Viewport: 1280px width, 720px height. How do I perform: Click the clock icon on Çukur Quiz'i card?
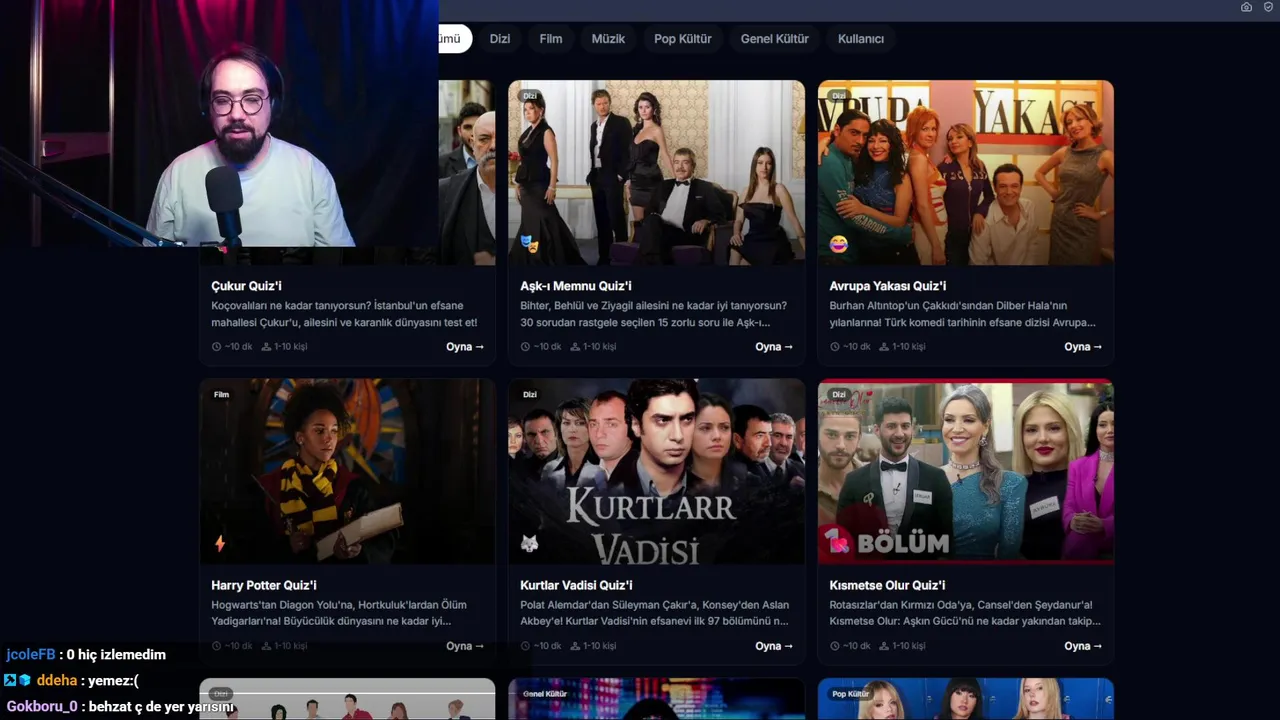pos(216,347)
